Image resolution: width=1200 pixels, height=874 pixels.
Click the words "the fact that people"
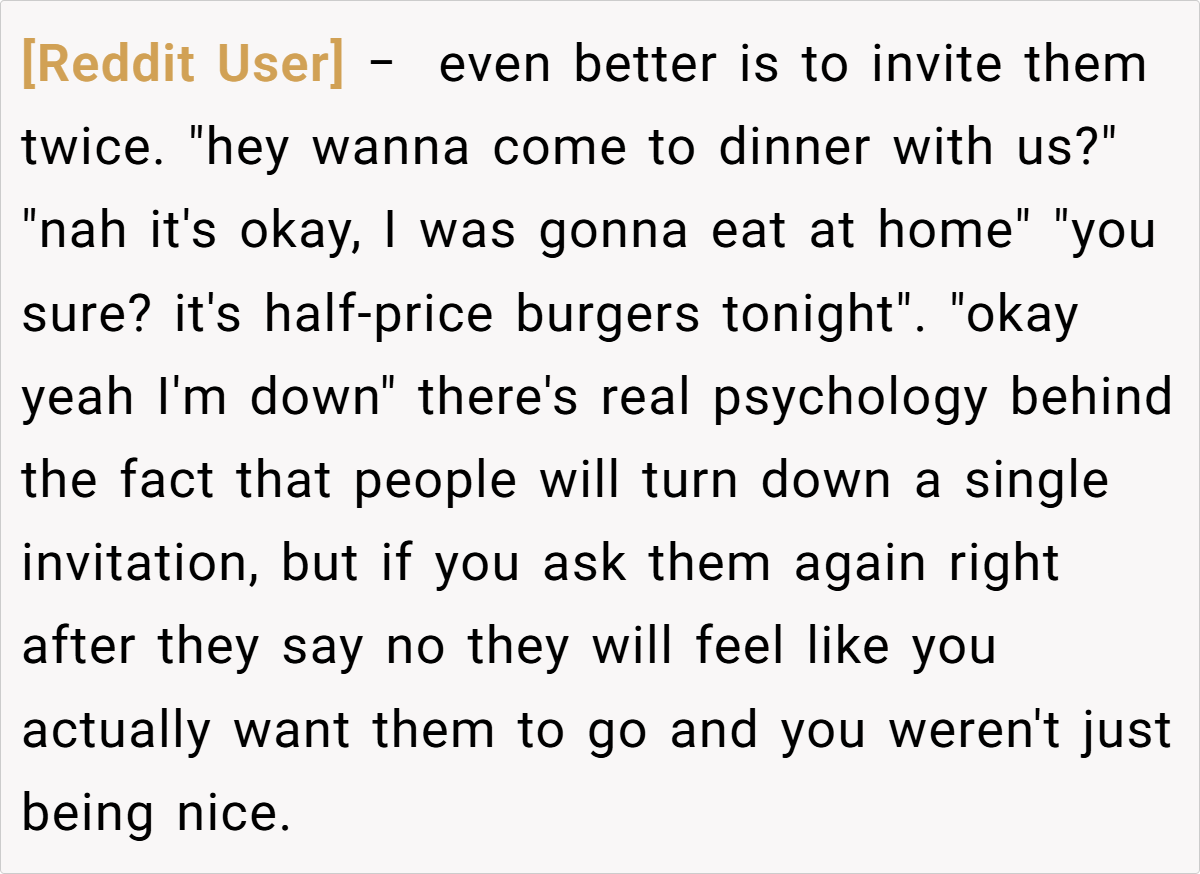pyautogui.click(x=269, y=481)
